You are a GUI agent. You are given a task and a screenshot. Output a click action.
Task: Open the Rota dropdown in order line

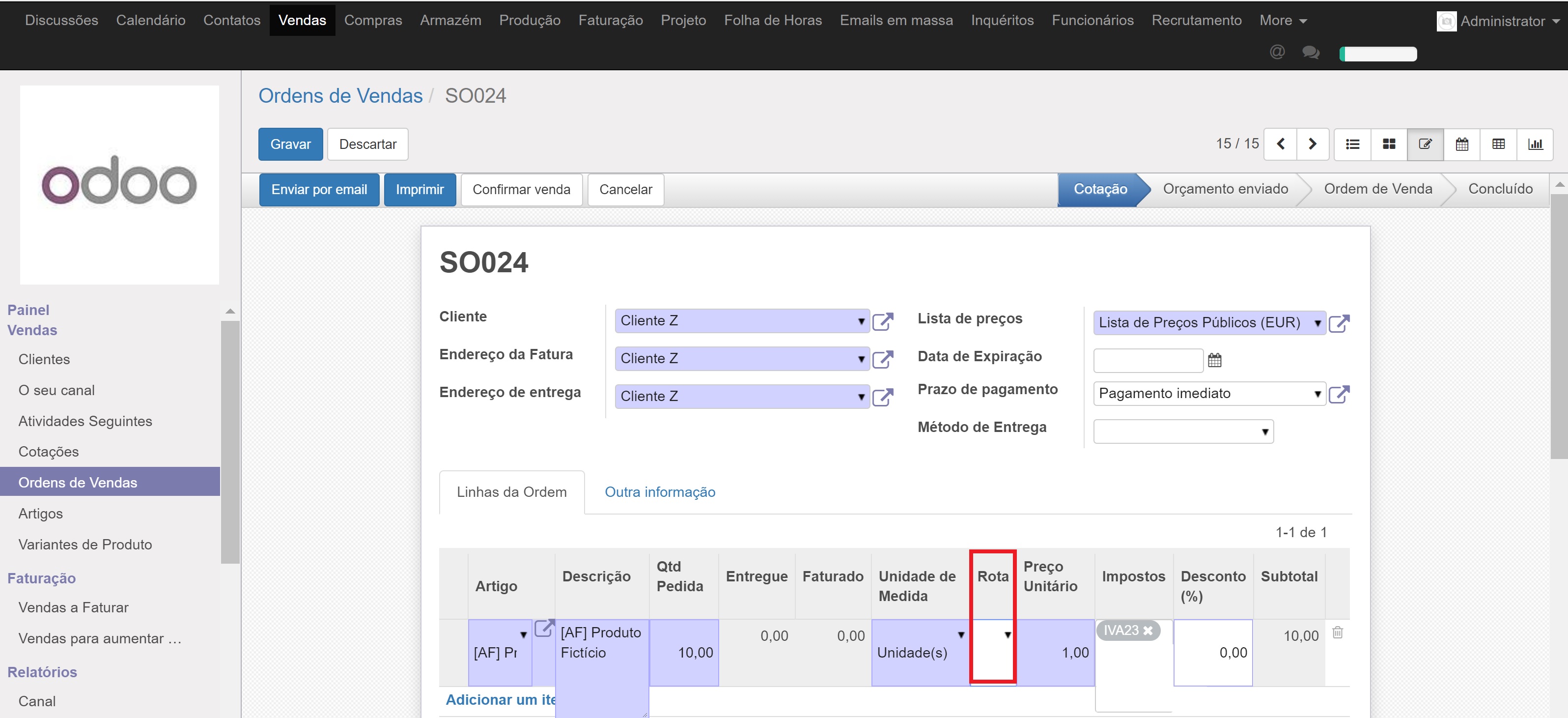click(x=1007, y=635)
